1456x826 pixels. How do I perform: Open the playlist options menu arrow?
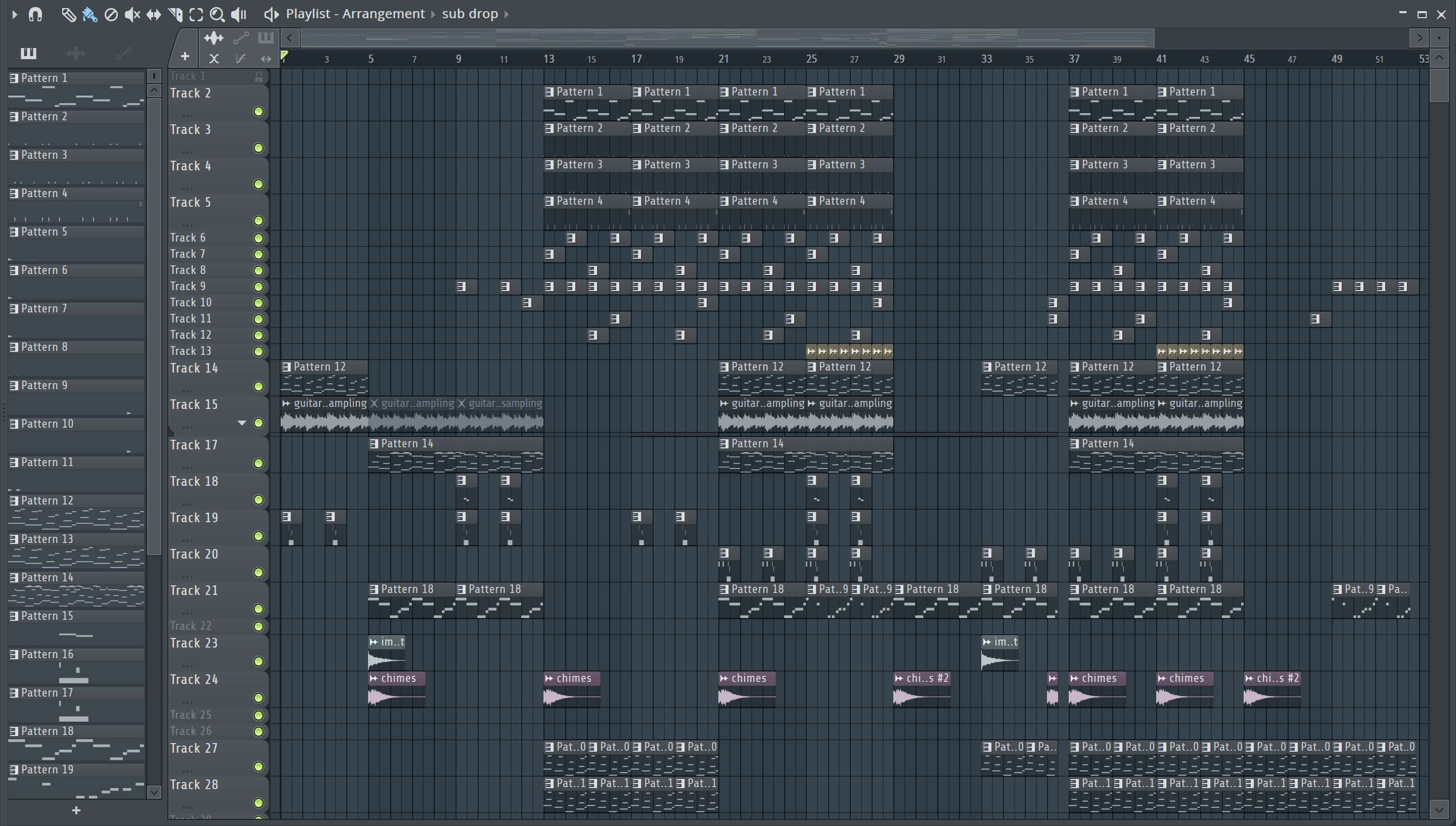15,14
